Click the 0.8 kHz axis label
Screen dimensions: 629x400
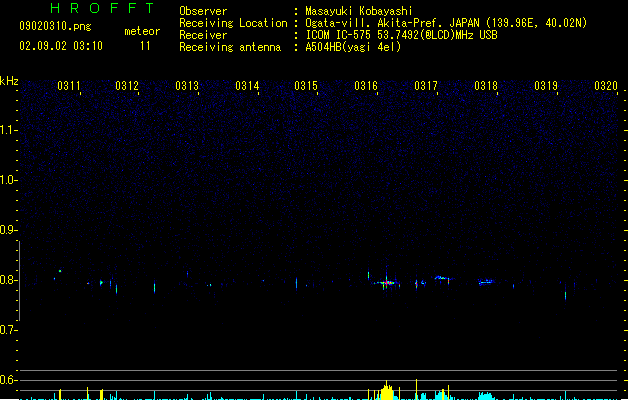click(x=7, y=280)
